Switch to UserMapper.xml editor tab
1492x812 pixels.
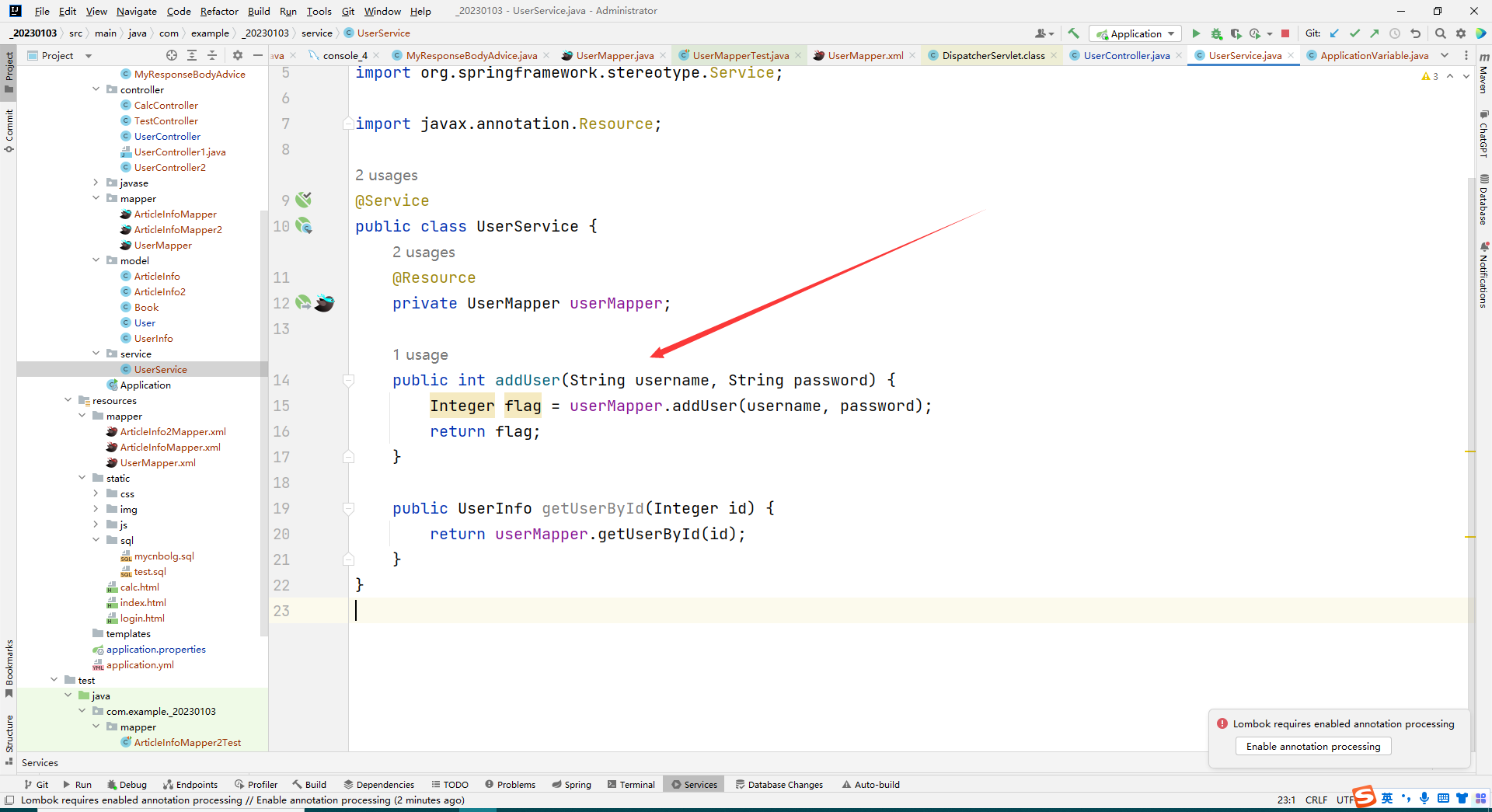coord(865,55)
